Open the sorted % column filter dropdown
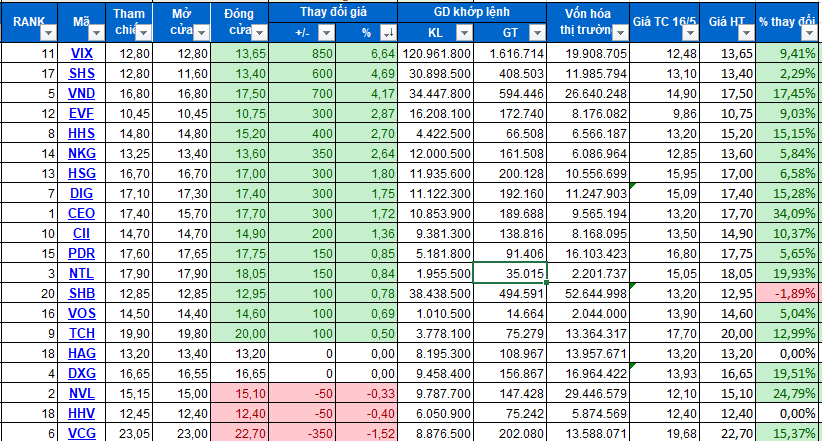The image size is (822, 441). click(x=388, y=33)
